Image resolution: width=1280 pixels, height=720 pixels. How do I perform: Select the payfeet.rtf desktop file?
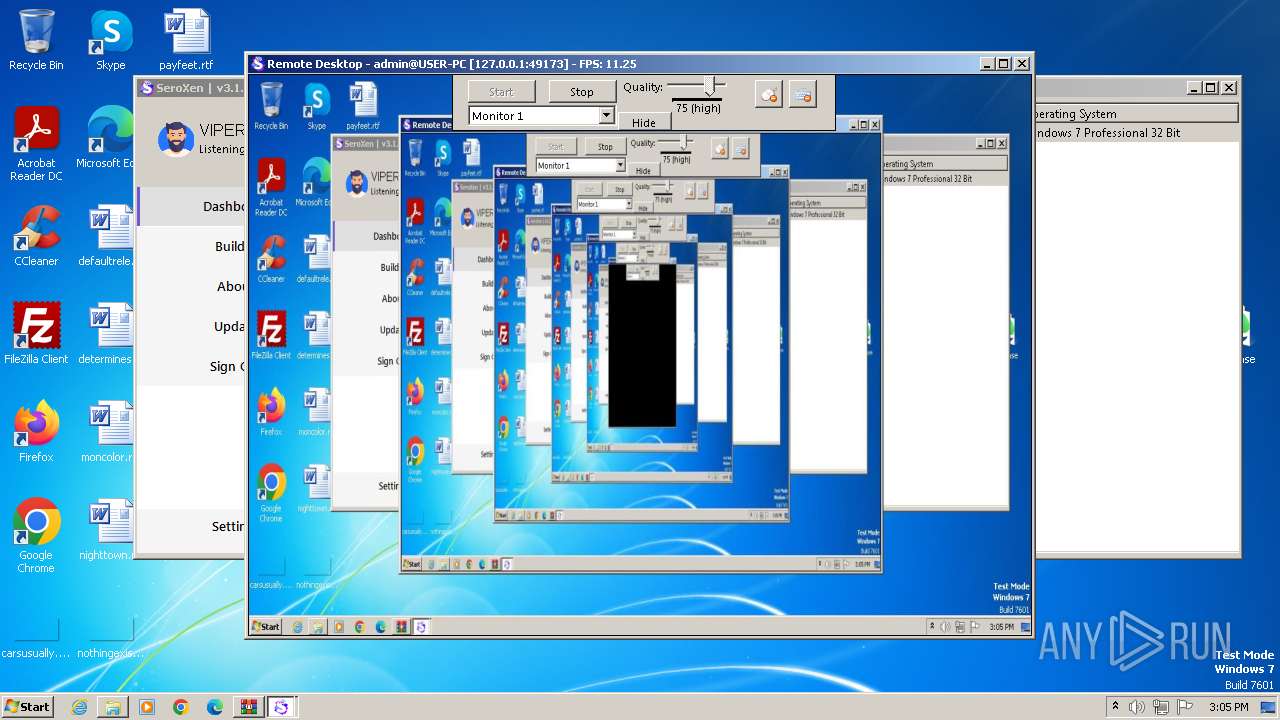pyautogui.click(x=186, y=41)
